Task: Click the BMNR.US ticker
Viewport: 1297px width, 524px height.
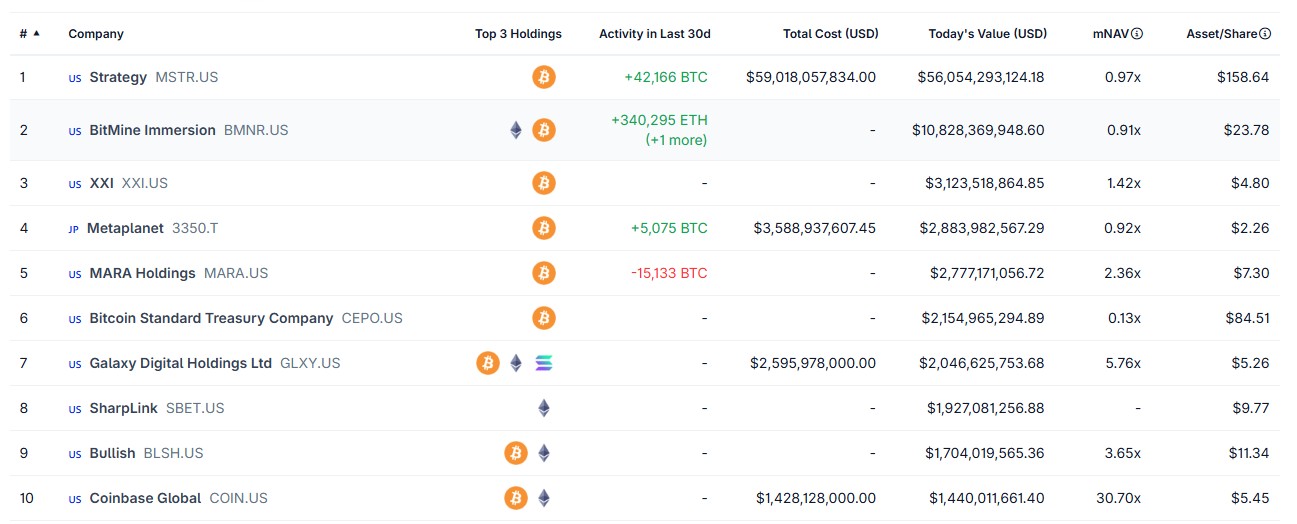Action: pos(256,130)
